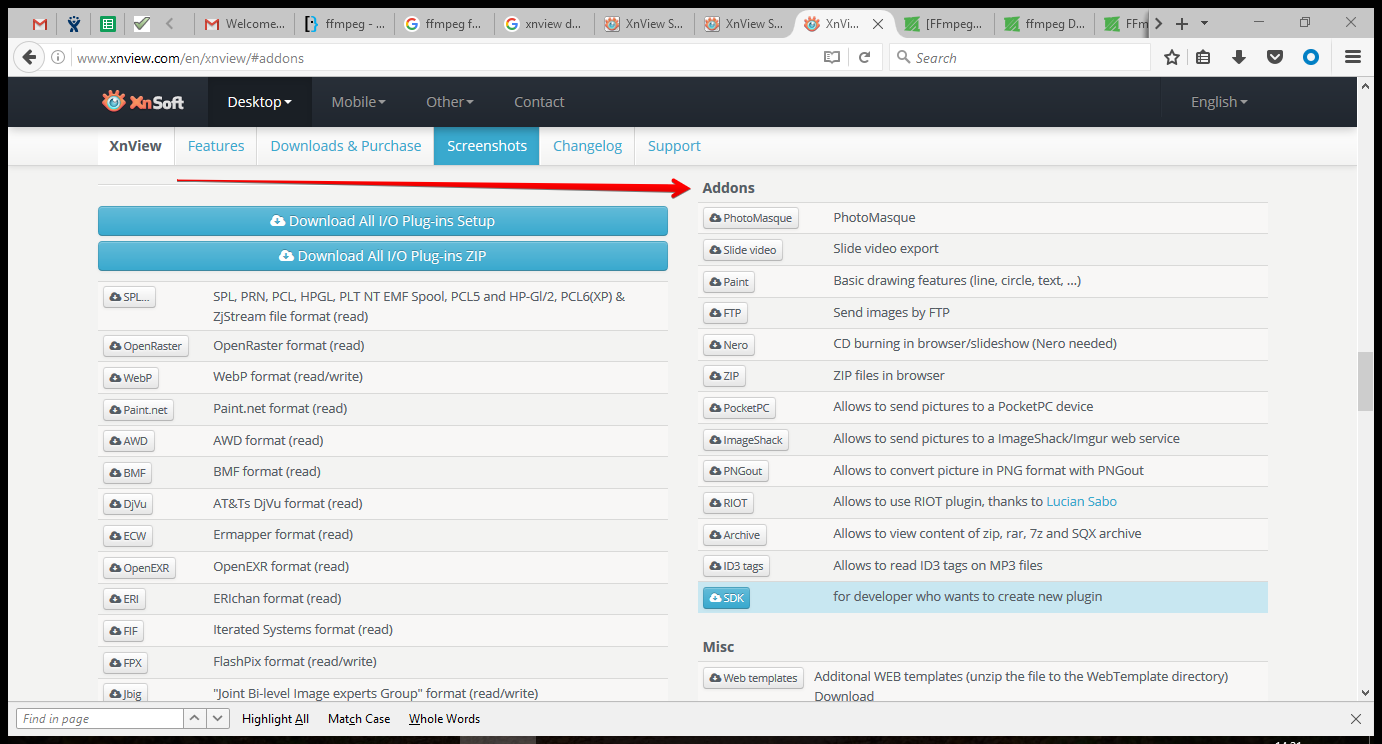
Task: Click the vertical page scrollbar thumb
Action: pyautogui.click(x=1365, y=381)
